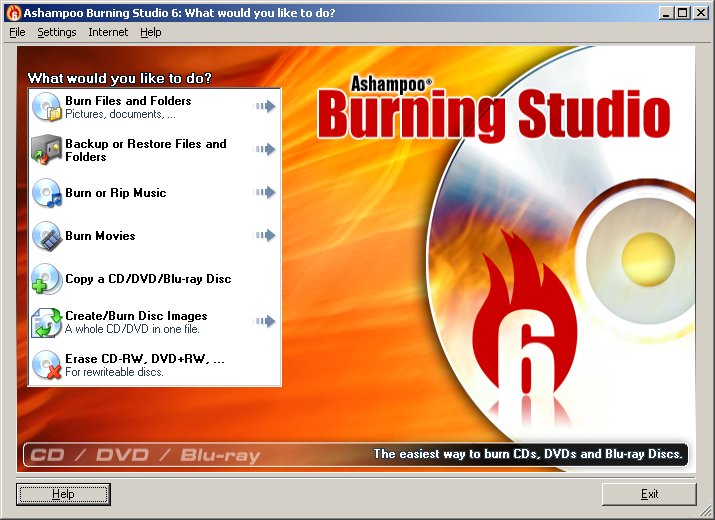
Task: Click the Burn Files and Folders disc icon
Action: [x=47, y=106]
